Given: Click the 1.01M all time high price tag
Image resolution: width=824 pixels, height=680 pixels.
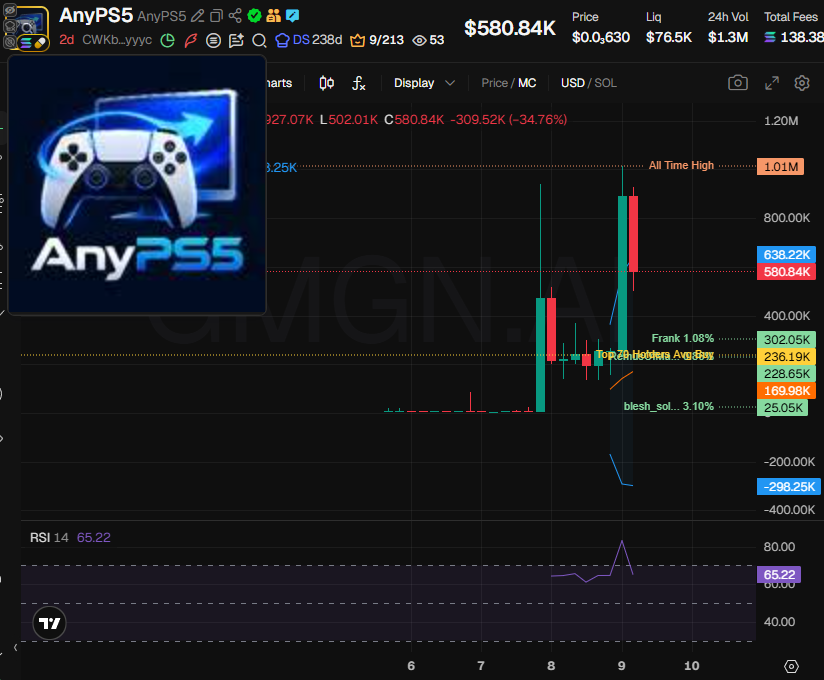Looking at the screenshot, I should [780, 167].
